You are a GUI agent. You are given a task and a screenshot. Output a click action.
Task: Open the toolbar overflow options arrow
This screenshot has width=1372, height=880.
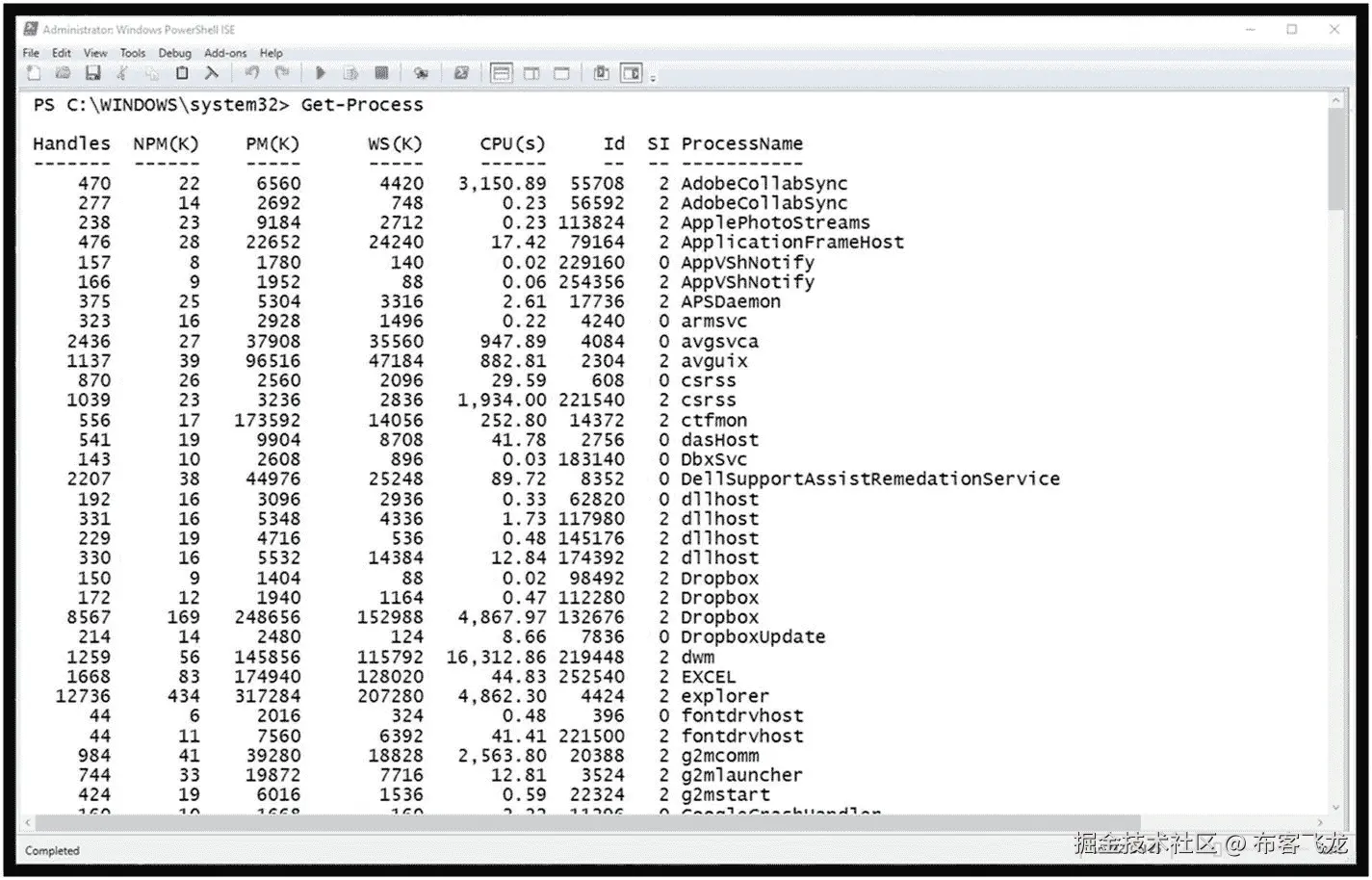coord(653,78)
